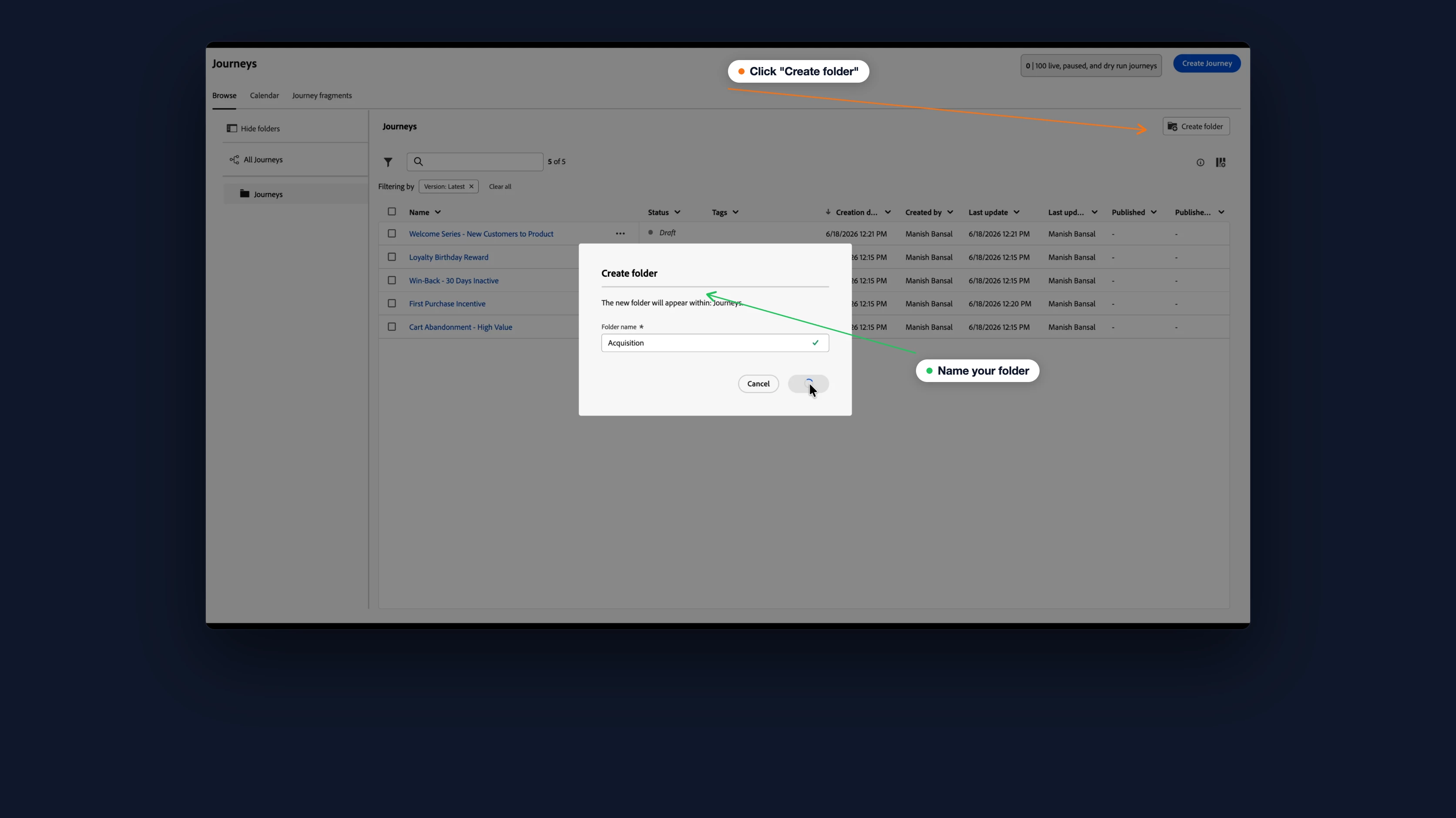Click the Create Journey button
Viewport: 1456px width, 818px height.
1207,64
